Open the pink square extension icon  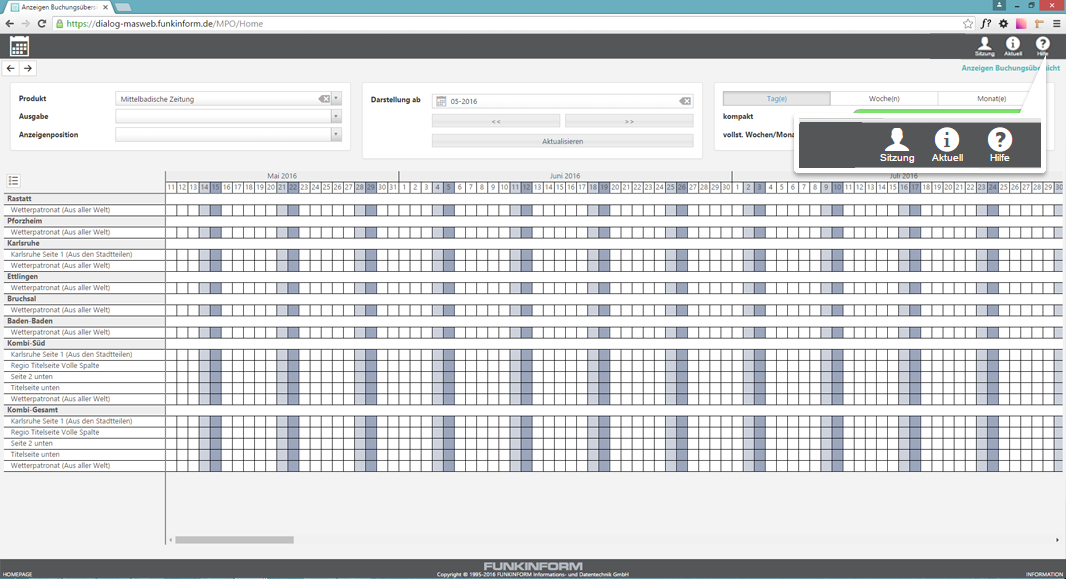point(1020,23)
